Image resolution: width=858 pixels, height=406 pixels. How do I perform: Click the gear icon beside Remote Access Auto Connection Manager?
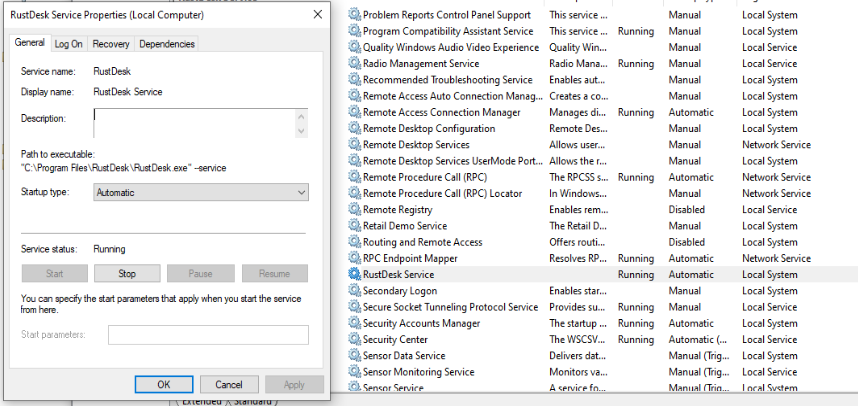tap(355, 96)
